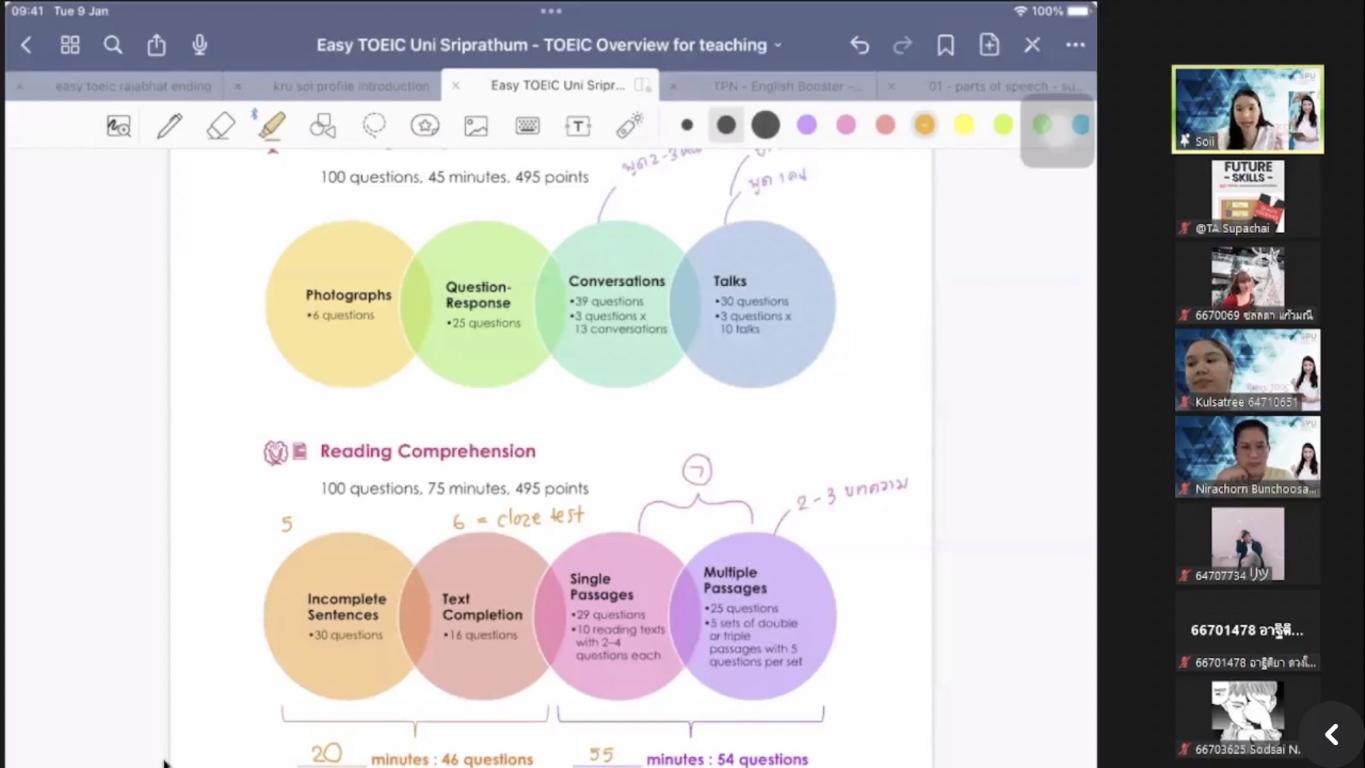Select @TA Supachai participant thumbnail

[x=1247, y=196]
